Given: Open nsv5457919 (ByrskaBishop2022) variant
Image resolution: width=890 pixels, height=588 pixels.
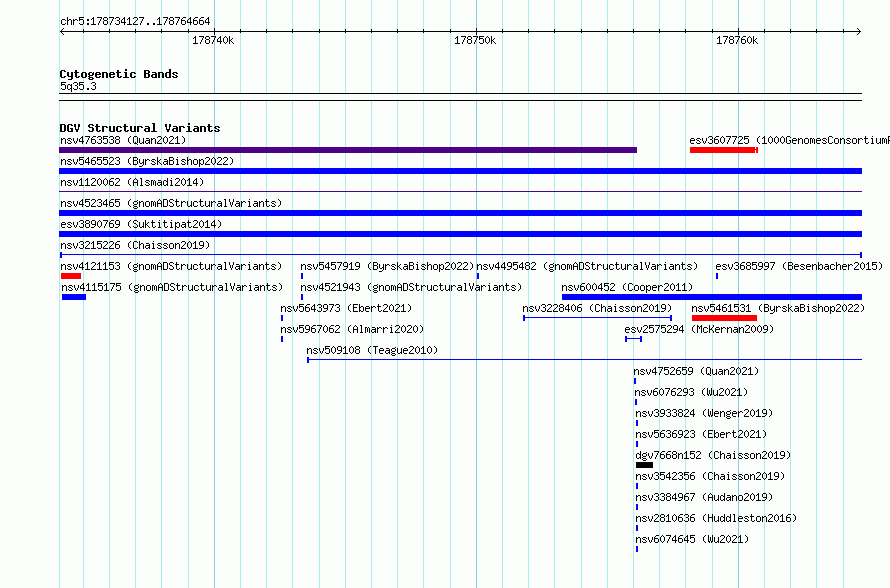Looking at the screenshot, I should click(x=387, y=266).
